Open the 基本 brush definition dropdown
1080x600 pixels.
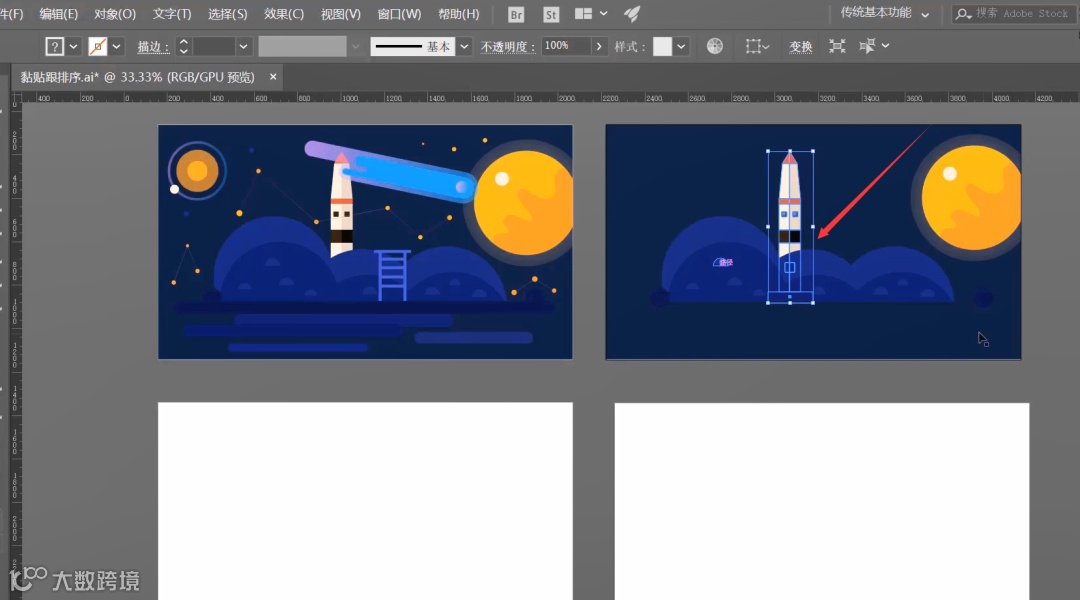pos(464,47)
